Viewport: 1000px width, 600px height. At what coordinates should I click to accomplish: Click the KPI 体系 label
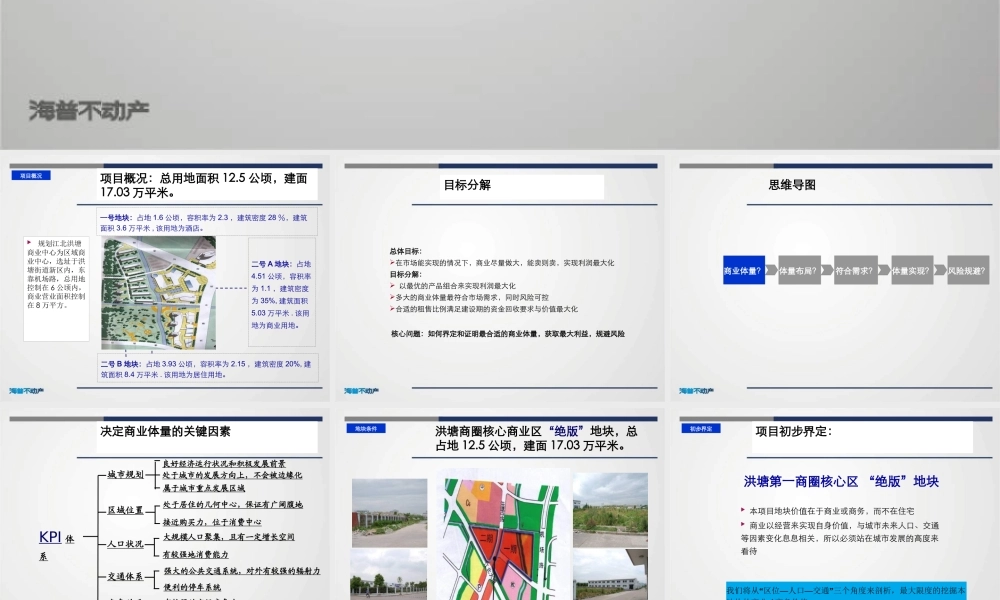[56, 545]
